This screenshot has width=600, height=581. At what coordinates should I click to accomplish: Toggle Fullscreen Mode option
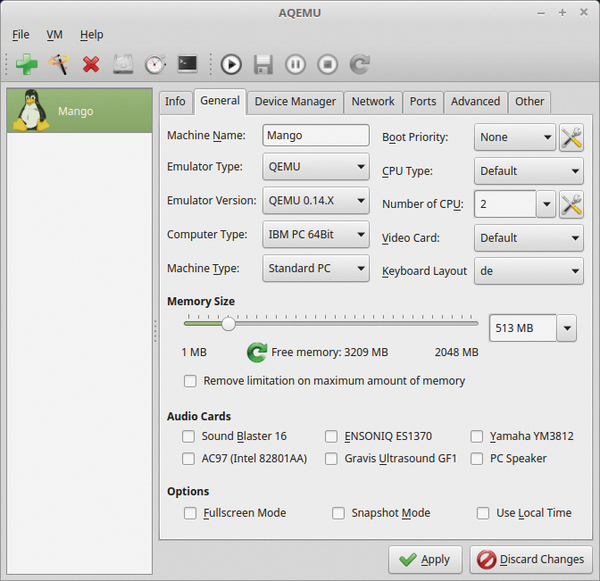tap(190, 513)
